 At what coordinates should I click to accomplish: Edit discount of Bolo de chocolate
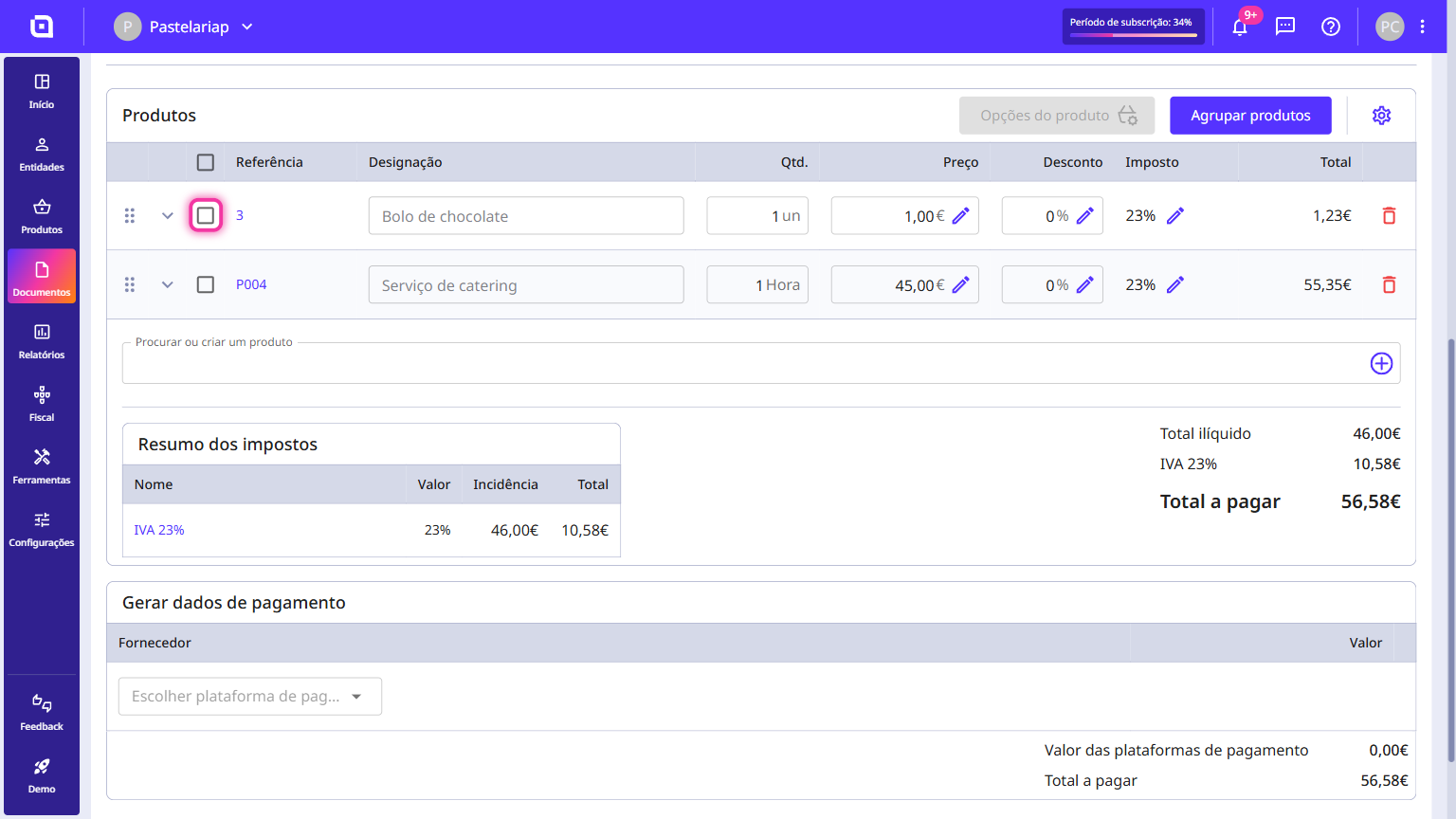click(x=1085, y=216)
